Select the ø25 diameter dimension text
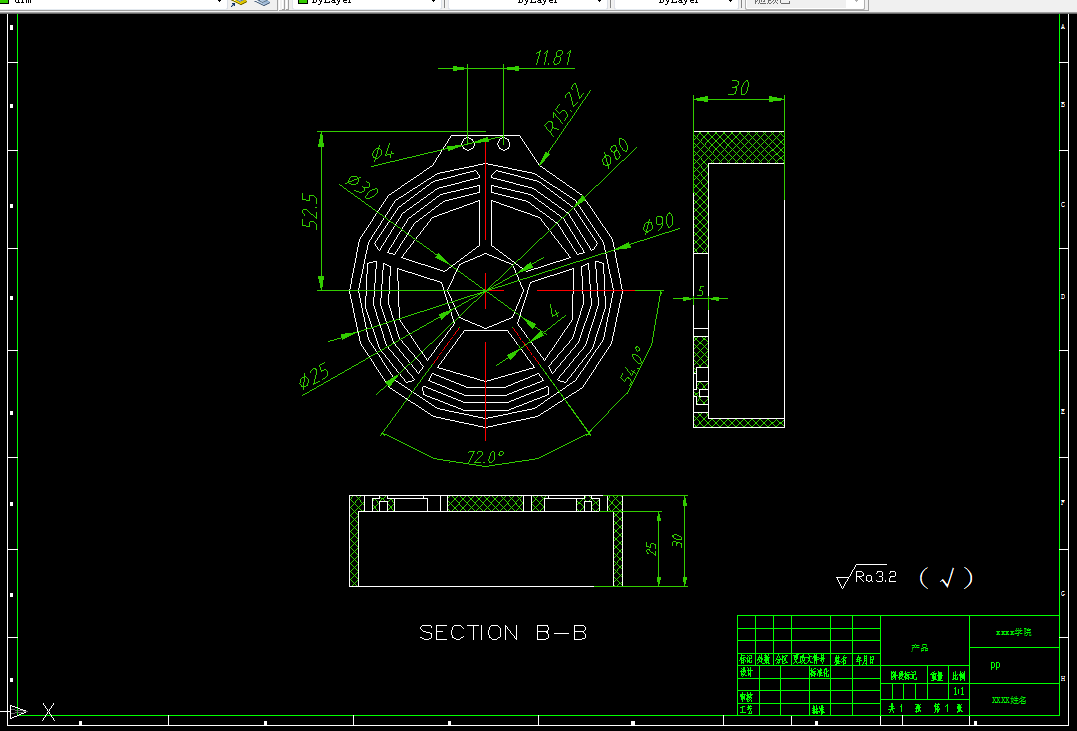The height and width of the screenshot is (731, 1077). 314,376
